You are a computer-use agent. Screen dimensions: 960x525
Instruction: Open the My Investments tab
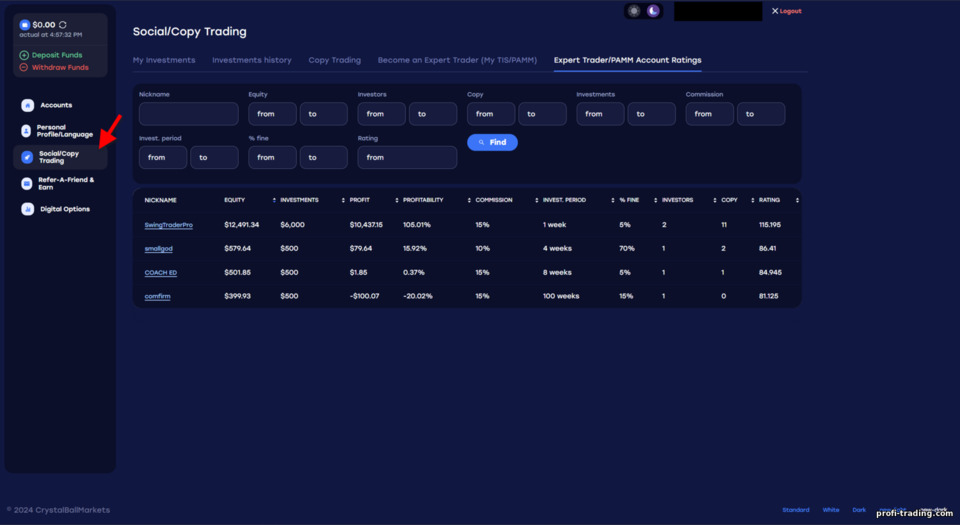point(164,60)
